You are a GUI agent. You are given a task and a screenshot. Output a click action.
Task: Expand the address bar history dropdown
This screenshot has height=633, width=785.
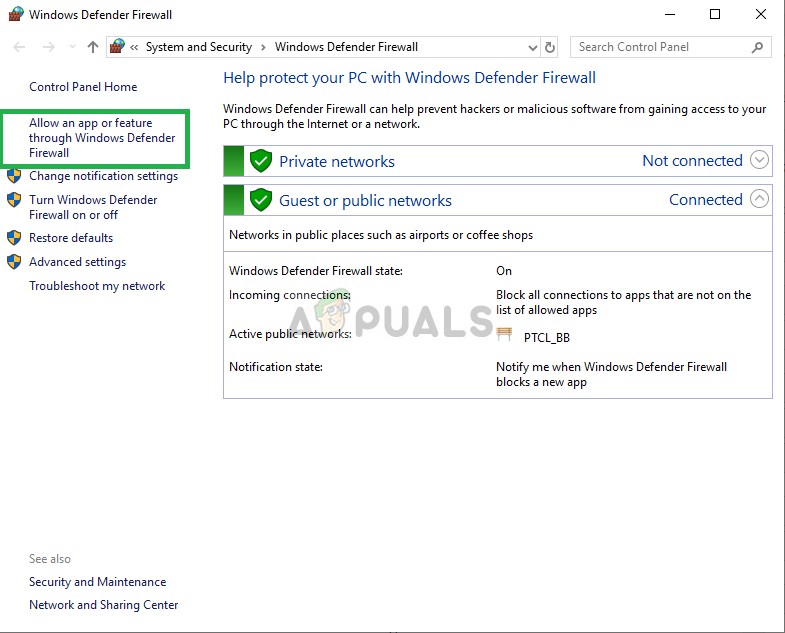(x=533, y=48)
